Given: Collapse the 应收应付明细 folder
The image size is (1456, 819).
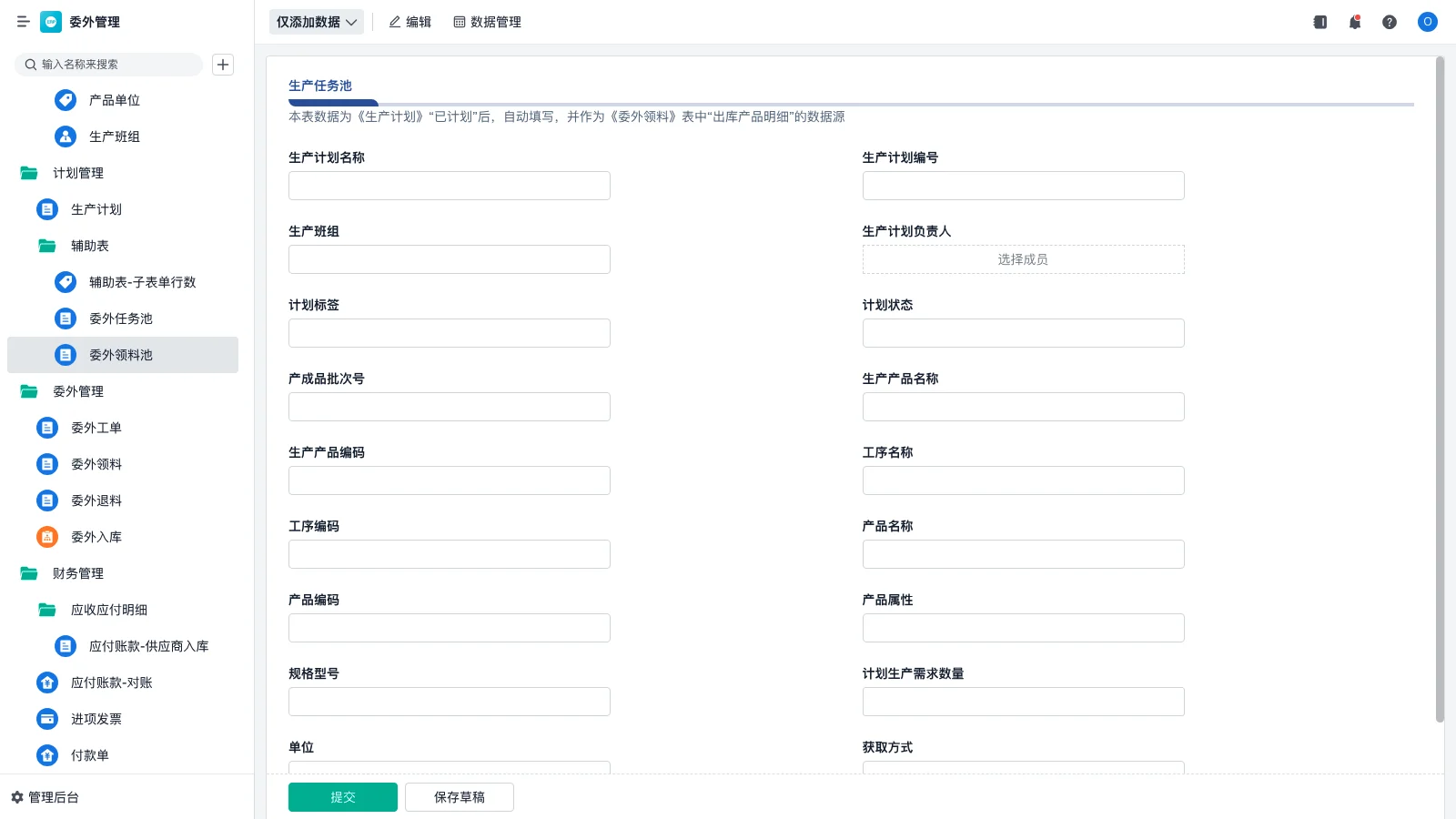Looking at the screenshot, I should point(47,610).
